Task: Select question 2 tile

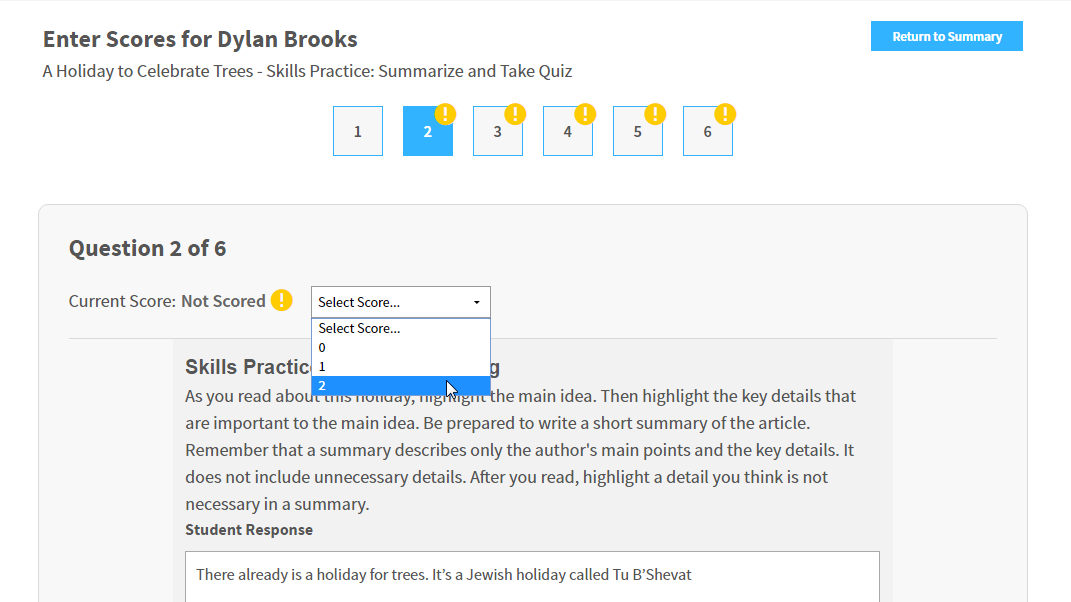Action: coord(428,131)
